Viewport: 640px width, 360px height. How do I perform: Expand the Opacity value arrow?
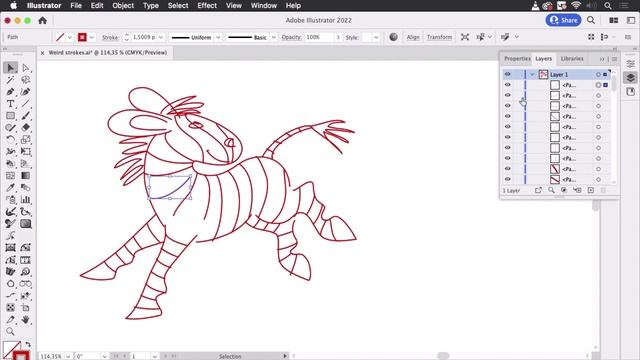click(338, 37)
